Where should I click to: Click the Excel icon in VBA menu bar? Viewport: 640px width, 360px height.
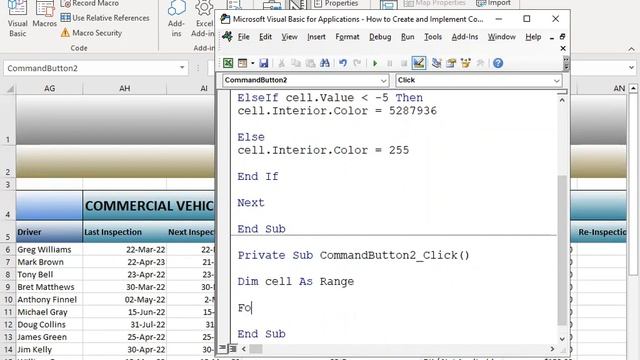(227, 36)
